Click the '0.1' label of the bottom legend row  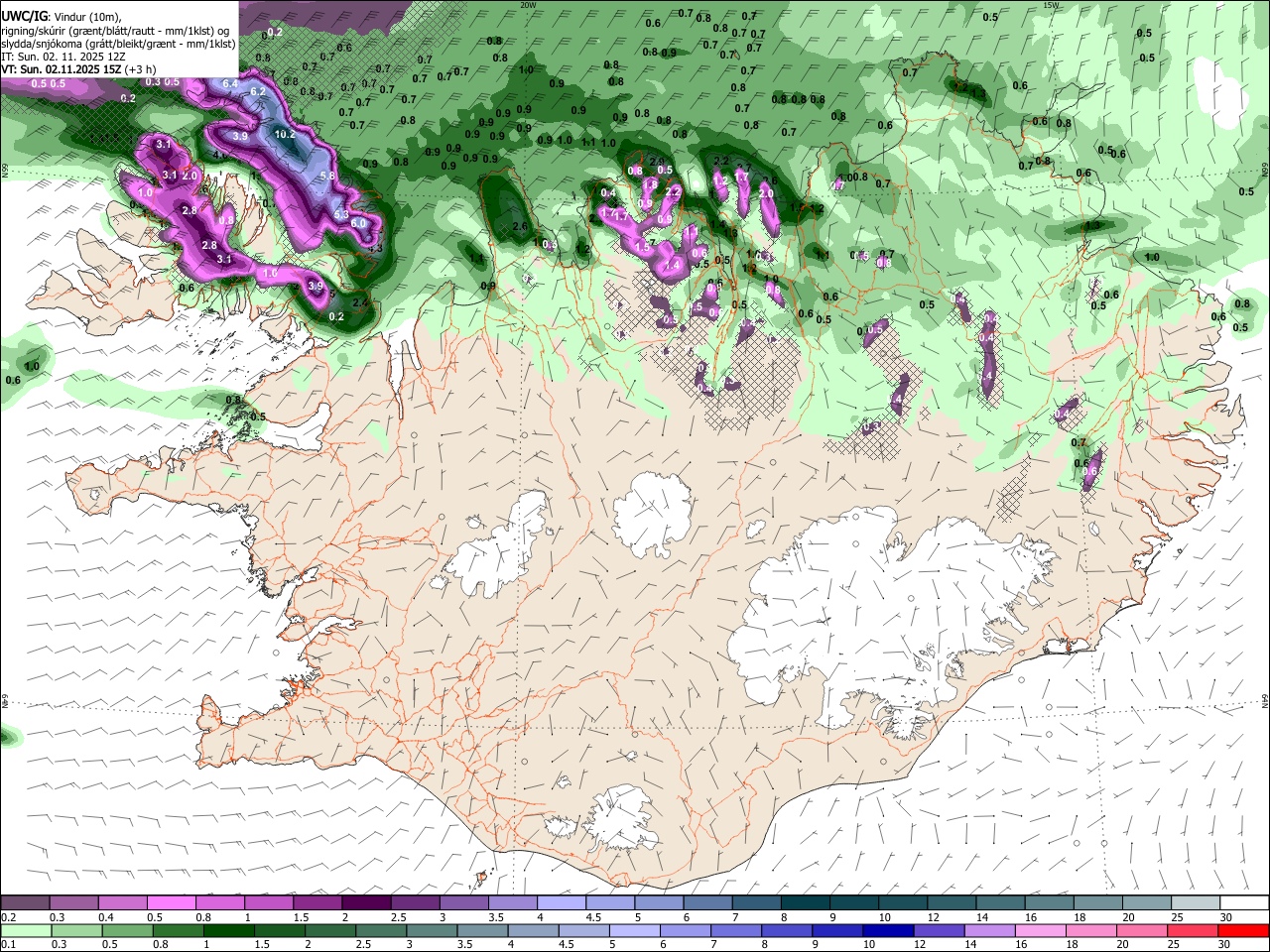click(9, 945)
